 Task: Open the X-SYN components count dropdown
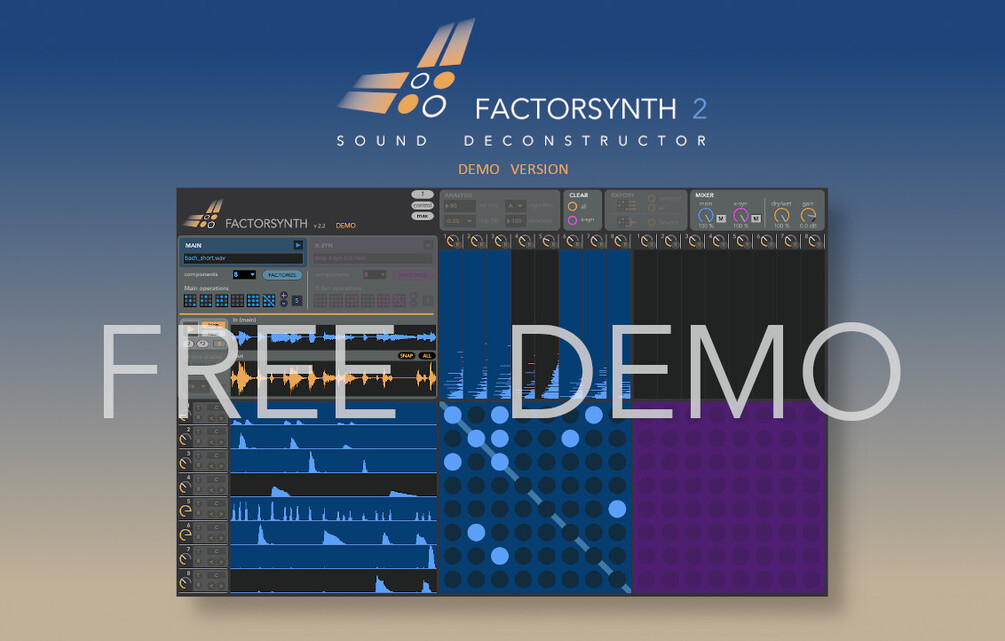click(374, 274)
